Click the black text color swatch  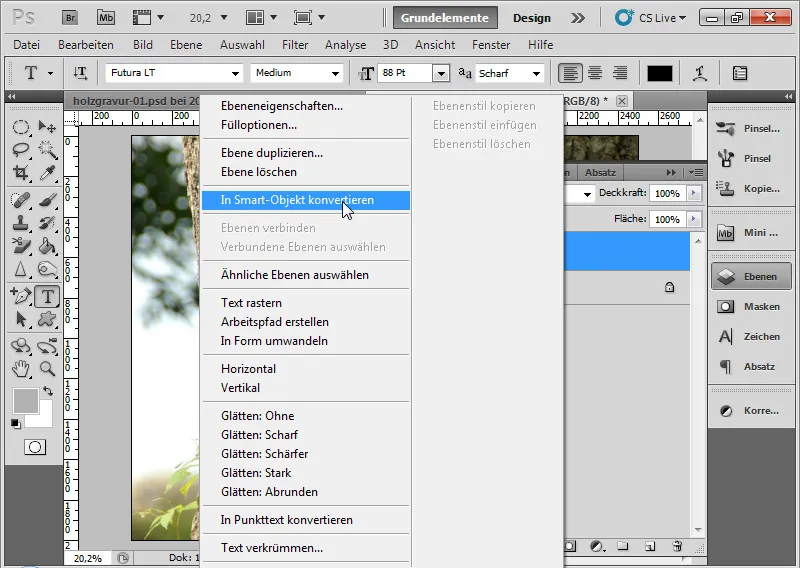point(660,73)
